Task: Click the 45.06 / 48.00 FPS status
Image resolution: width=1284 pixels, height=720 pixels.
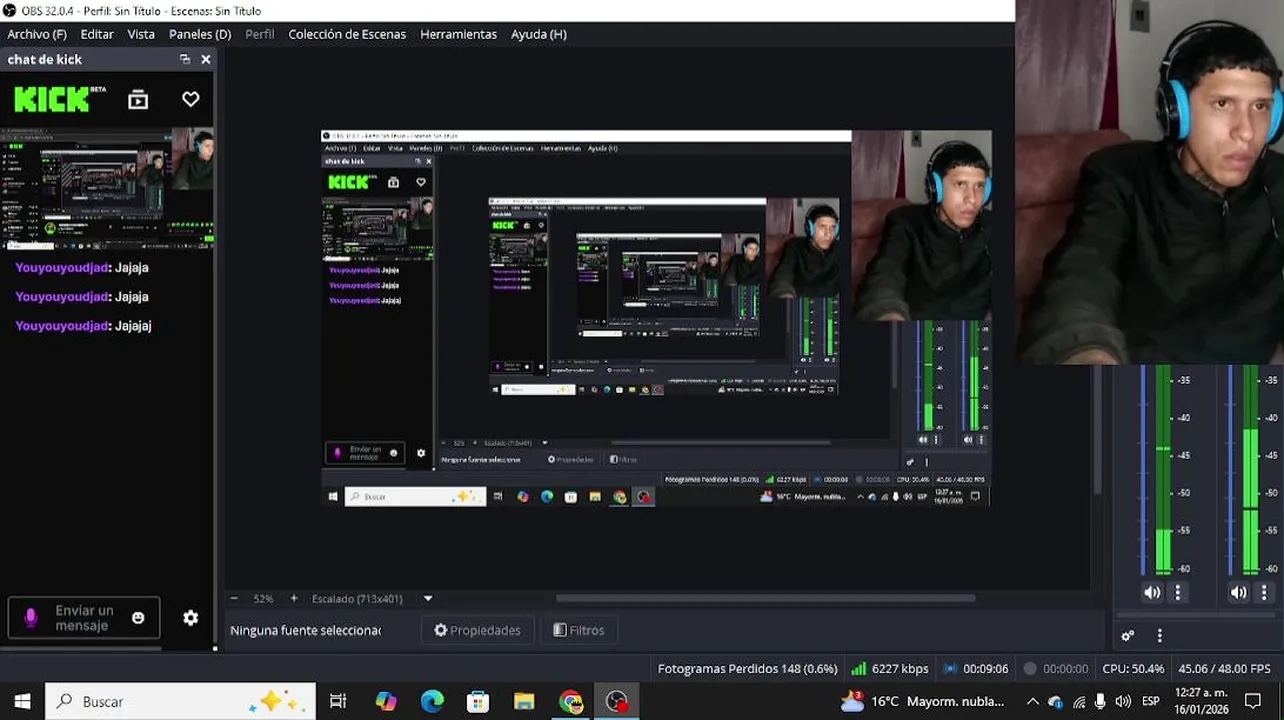Action: point(1224,669)
